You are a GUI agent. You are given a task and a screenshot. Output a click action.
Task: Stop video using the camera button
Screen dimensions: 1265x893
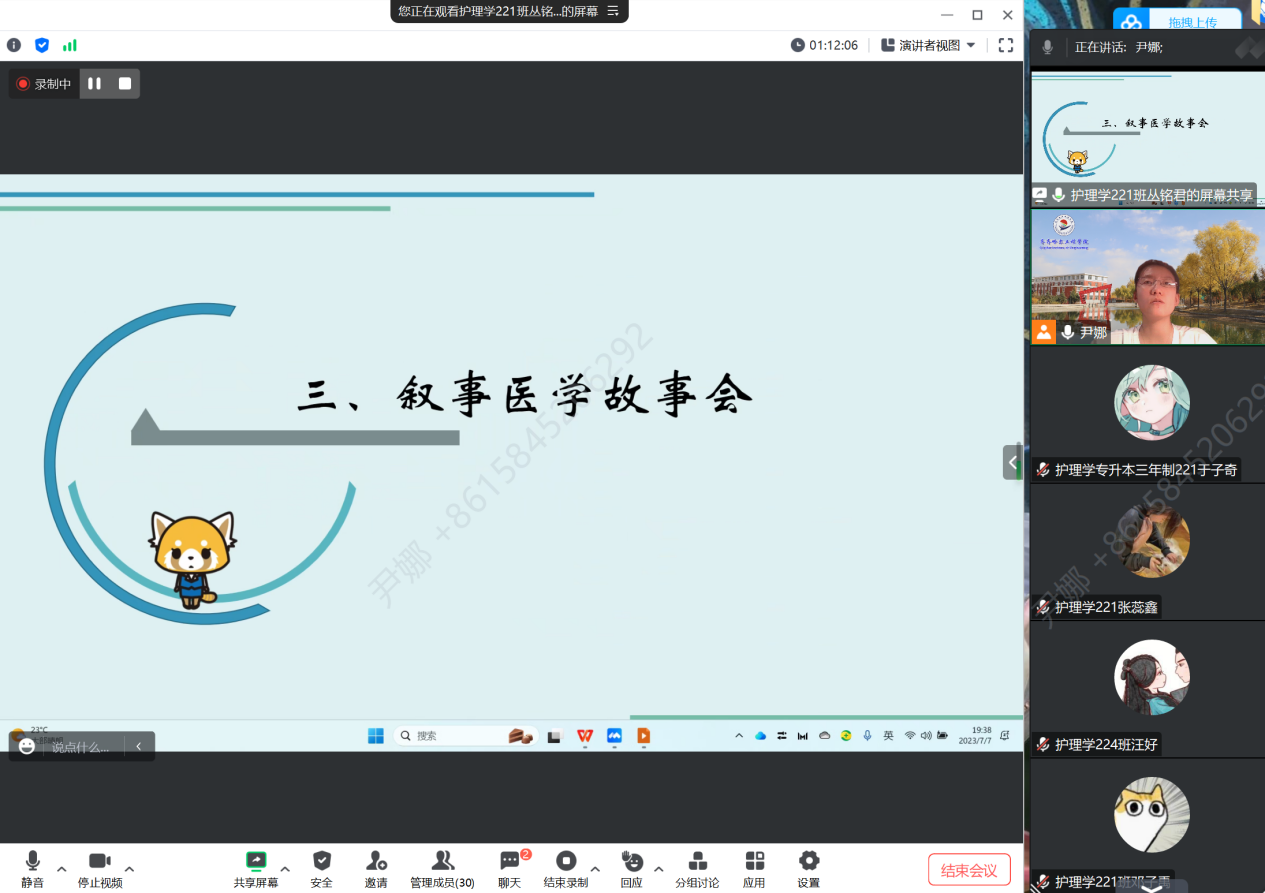coord(99,862)
